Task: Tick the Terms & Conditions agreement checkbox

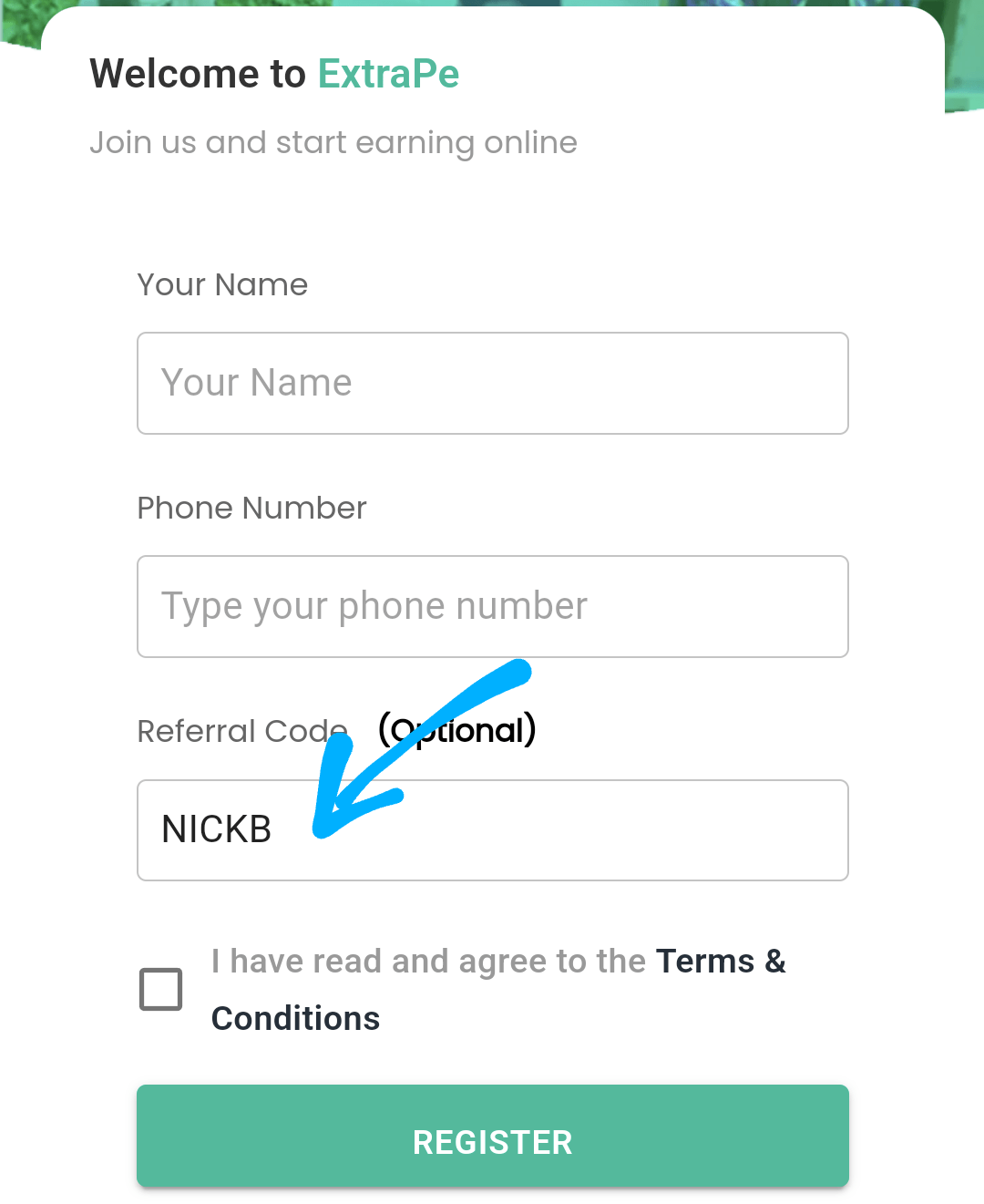Action: pos(161,989)
